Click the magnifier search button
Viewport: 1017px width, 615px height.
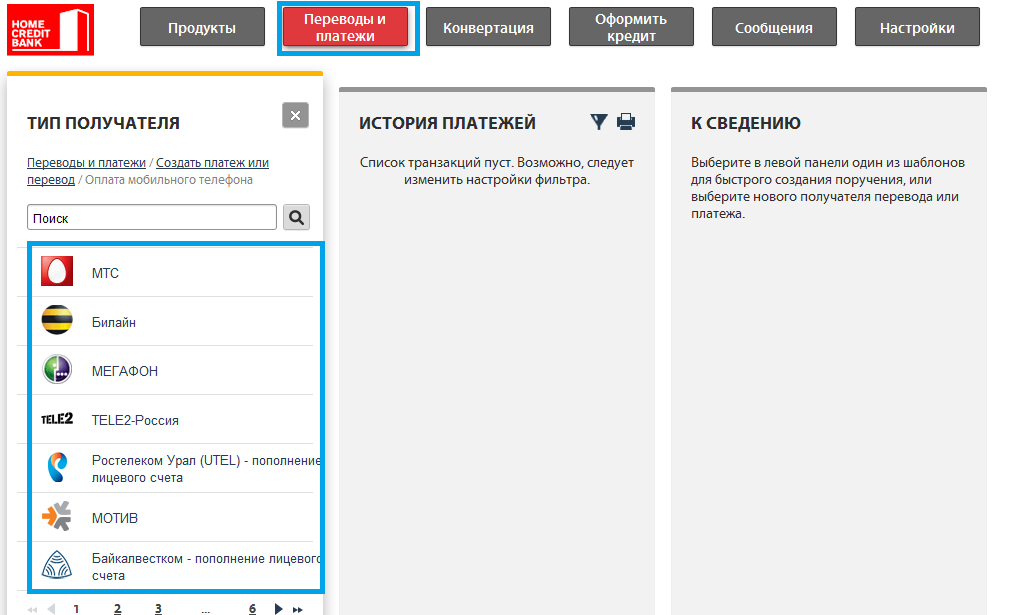296,217
